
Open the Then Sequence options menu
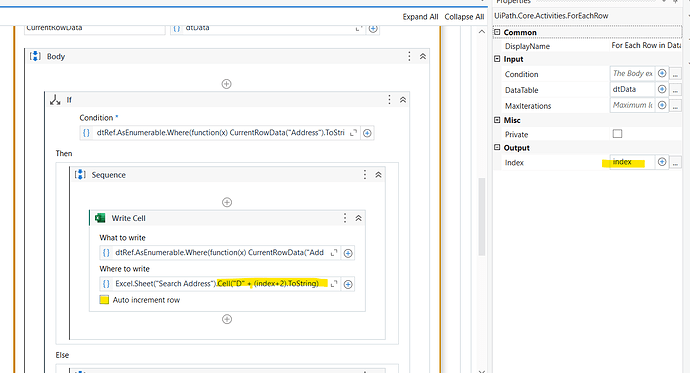[365, 175]
